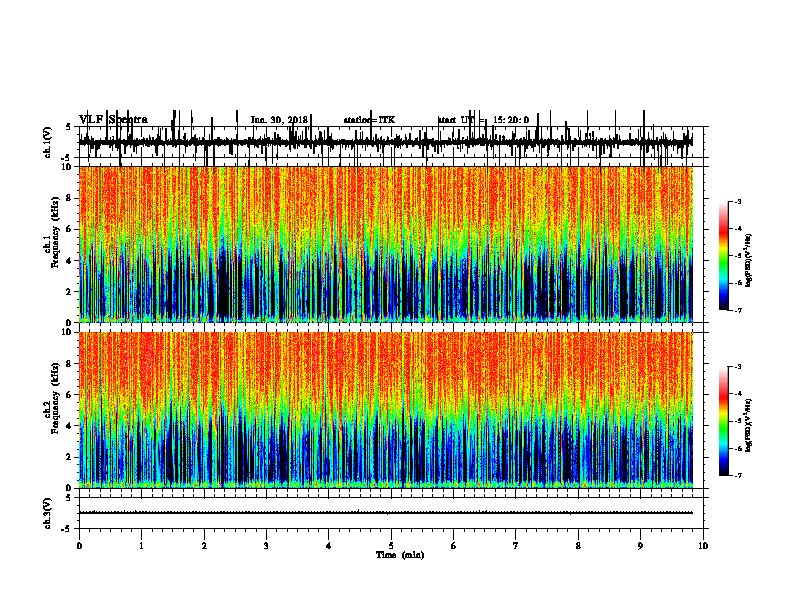This screenshot has width=792, height=612.
Task: Click the "2" kHz tick on ch.2 frequency axis
Action: coord(69,457)
